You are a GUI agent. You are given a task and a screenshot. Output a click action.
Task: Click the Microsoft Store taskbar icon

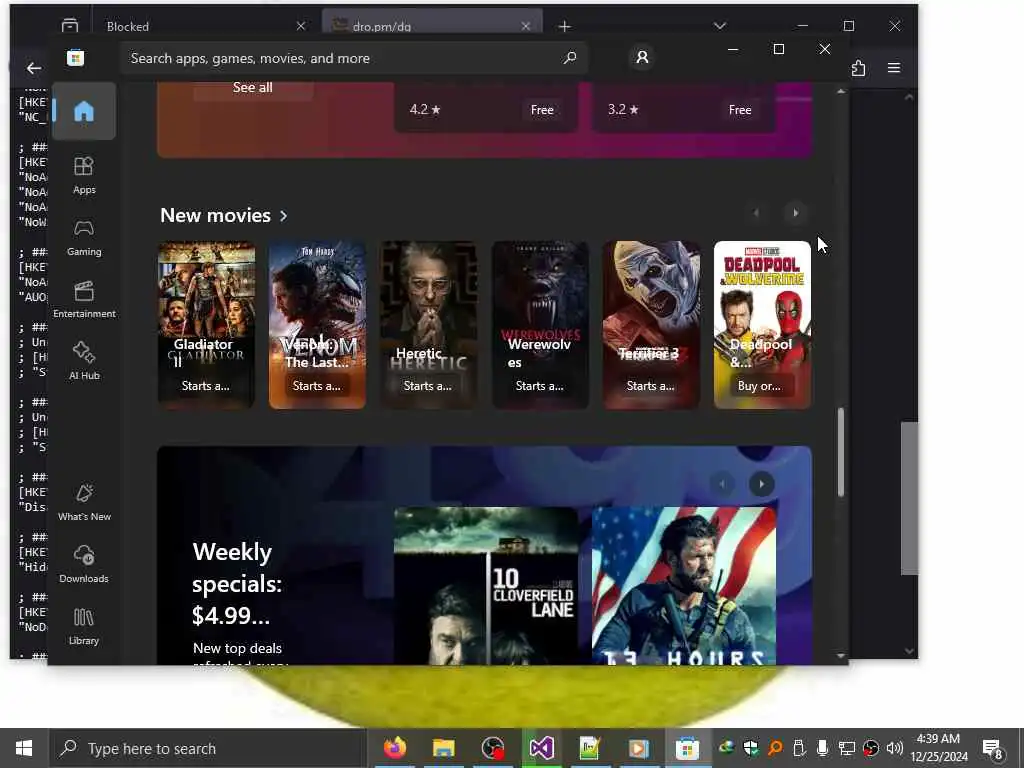click(687, 748)
